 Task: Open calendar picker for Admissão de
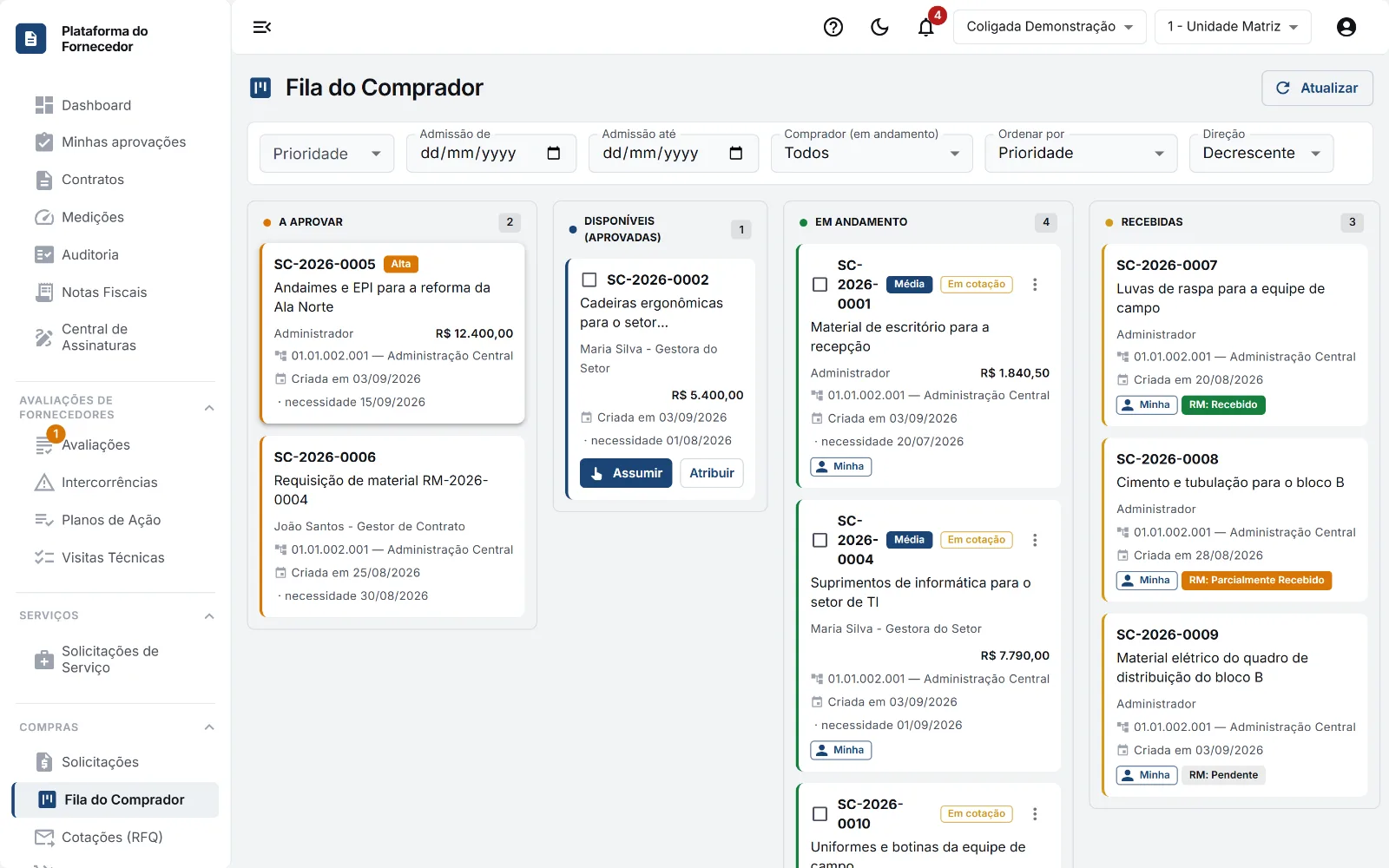[x=554, y=154]
